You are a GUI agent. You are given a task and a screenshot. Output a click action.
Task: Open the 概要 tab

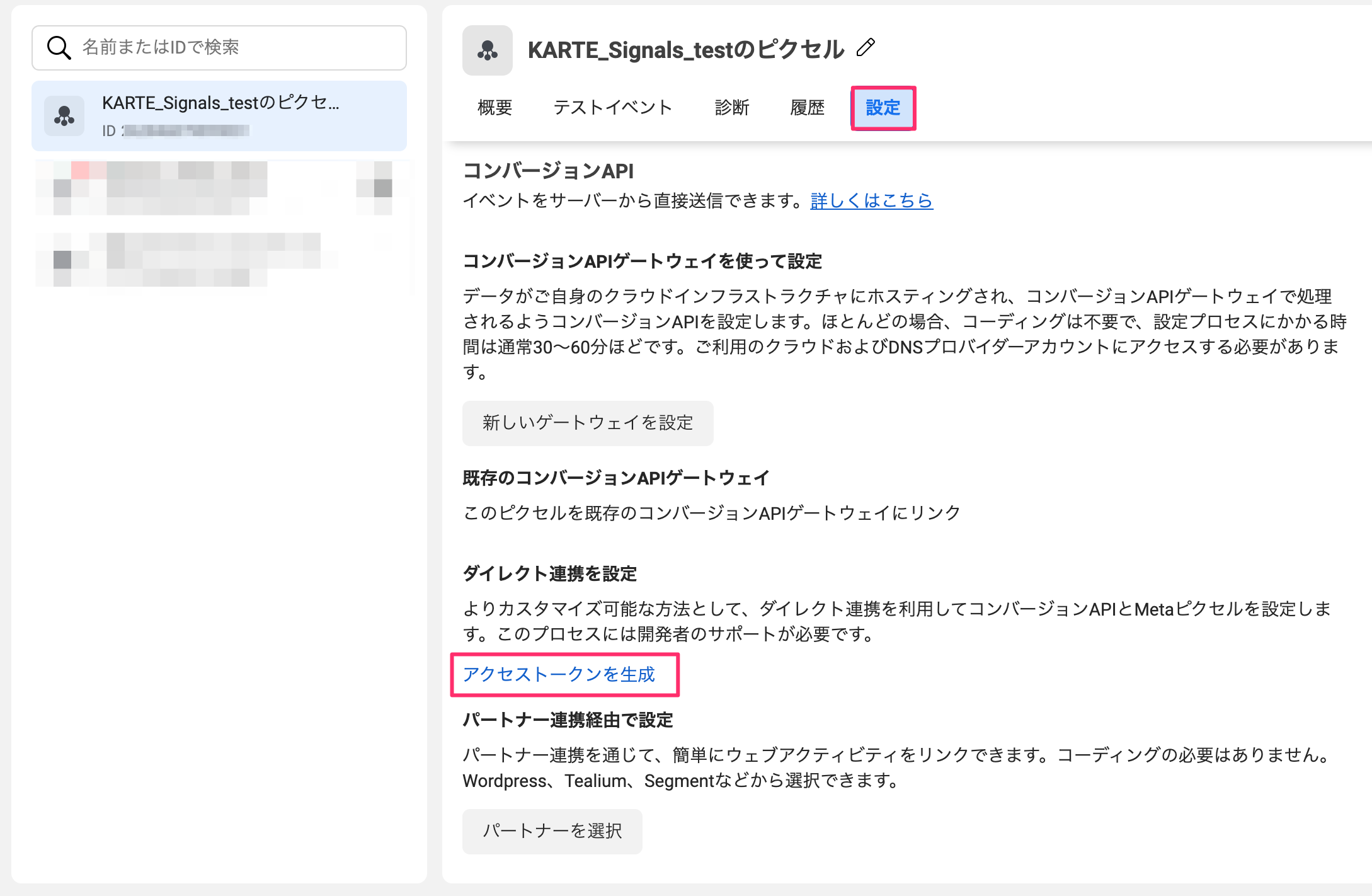(495, 108)
